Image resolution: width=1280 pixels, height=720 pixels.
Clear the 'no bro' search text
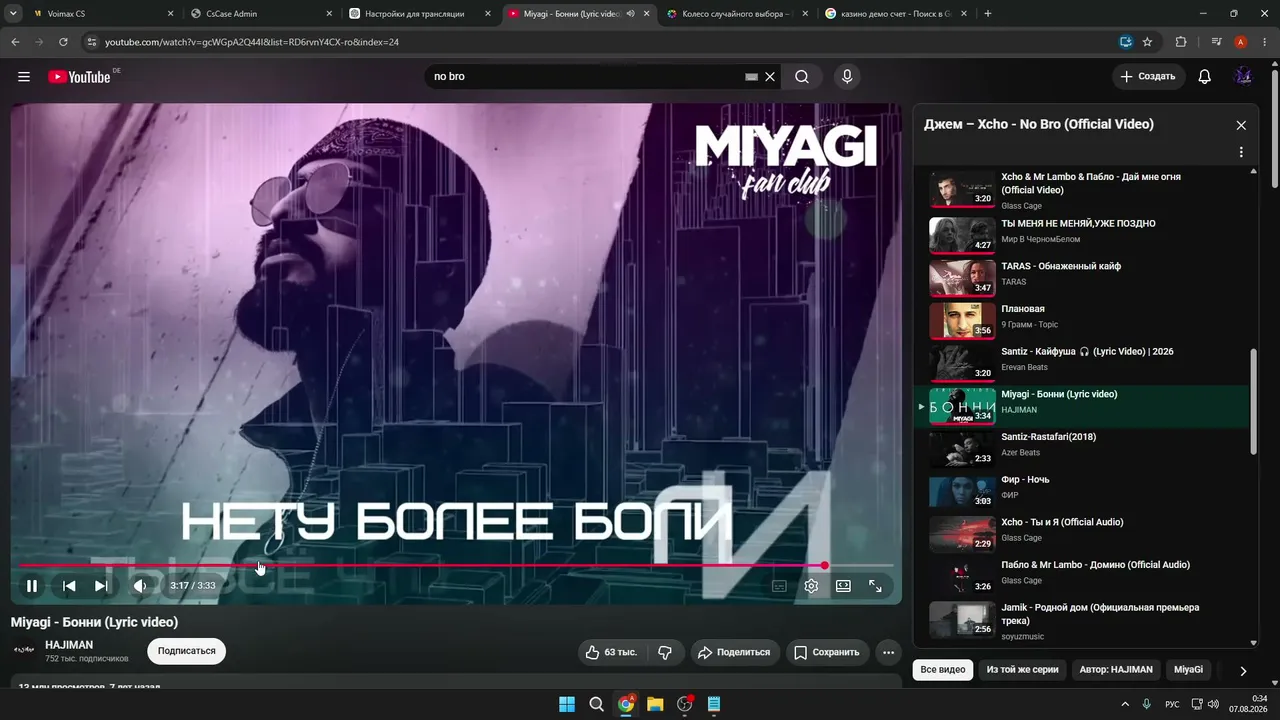pos(770,77)
